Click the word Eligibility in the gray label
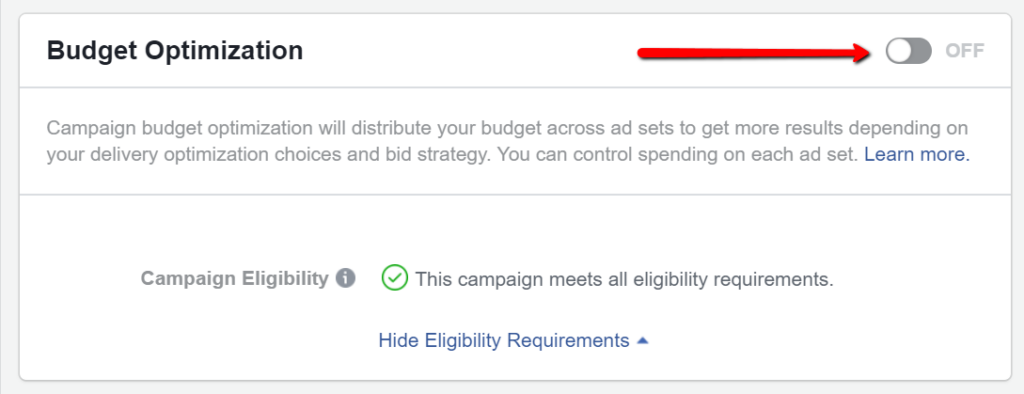The image size is (1024, 394). tap(286, 279)
